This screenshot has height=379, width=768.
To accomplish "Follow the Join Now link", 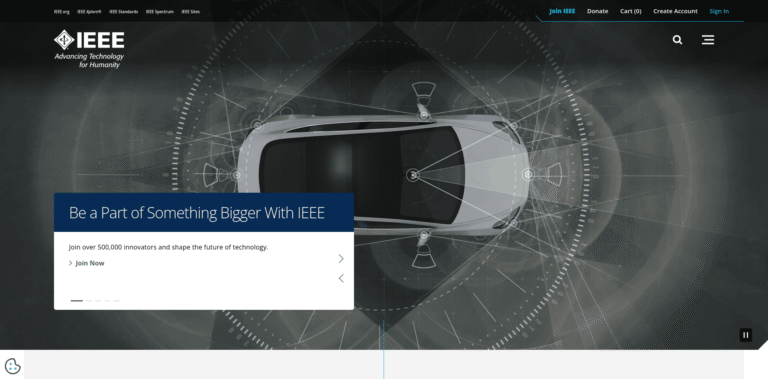I will pos(87,263).
